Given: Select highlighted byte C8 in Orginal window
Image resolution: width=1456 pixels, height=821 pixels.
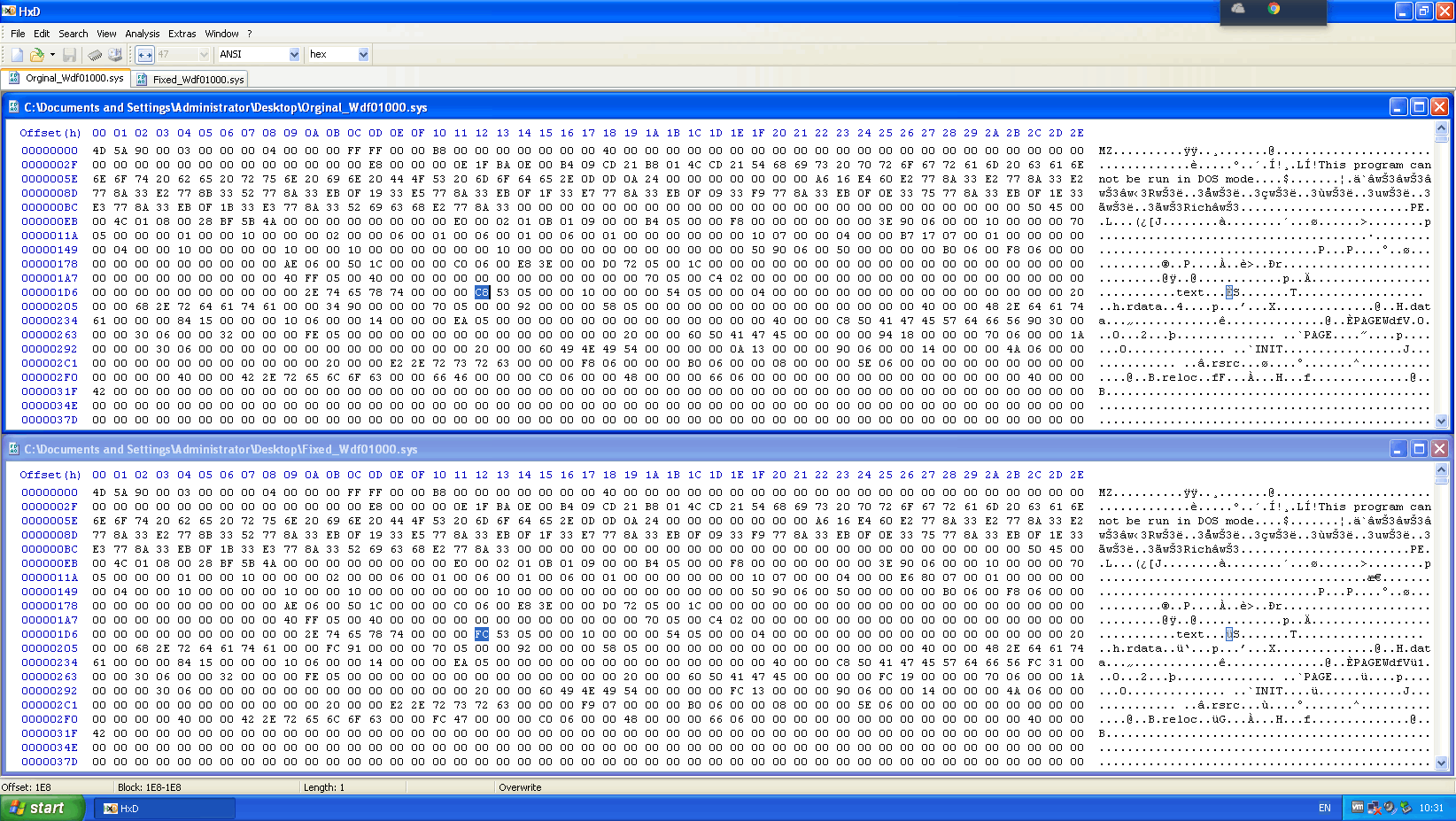Looking at the screenshot, I should click(x=482, y=292).
